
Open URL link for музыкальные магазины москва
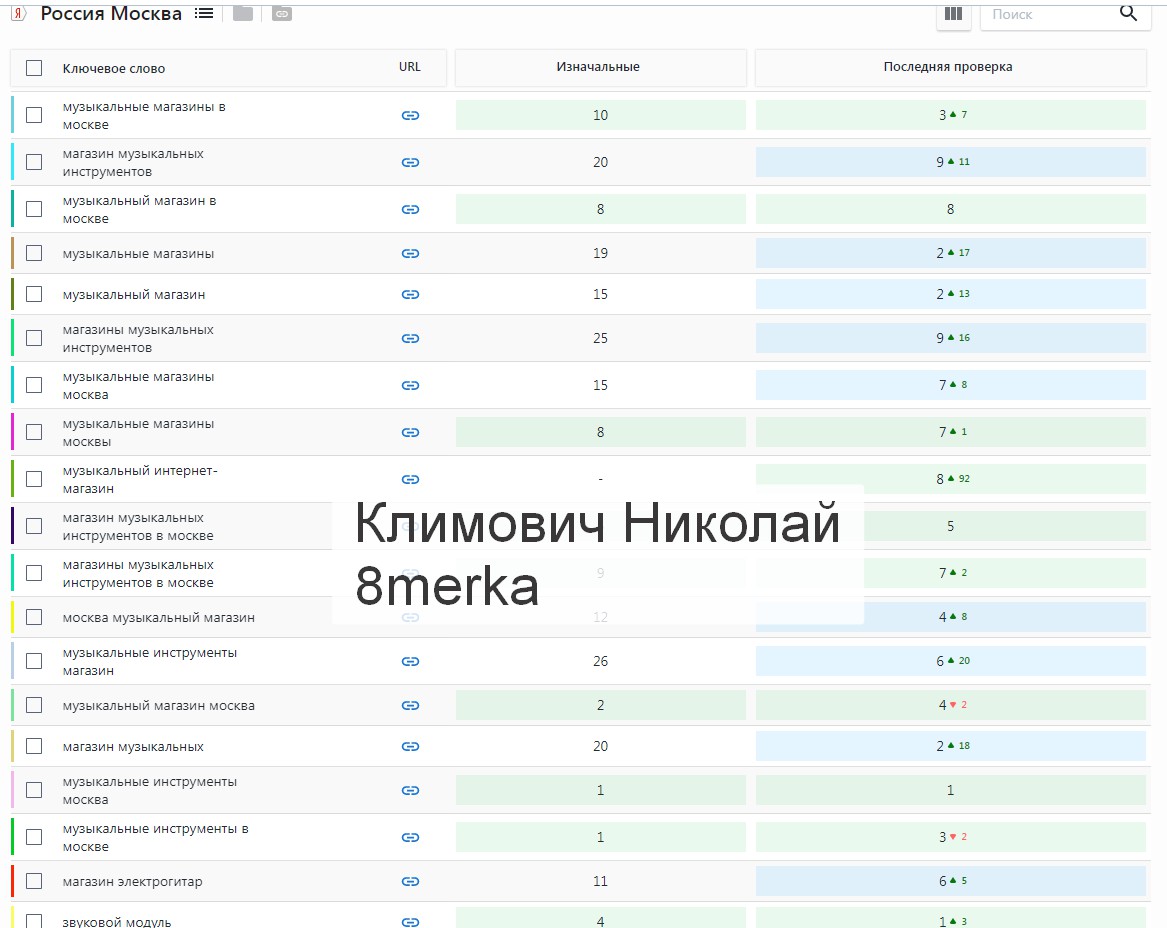click(410, 385)
